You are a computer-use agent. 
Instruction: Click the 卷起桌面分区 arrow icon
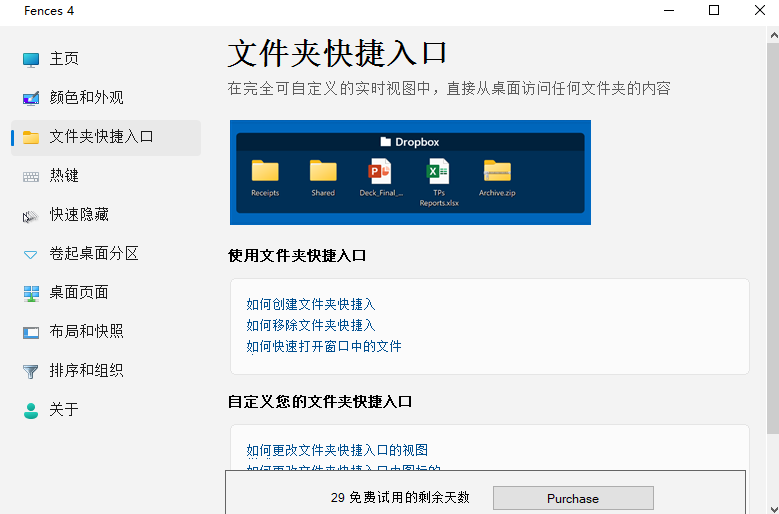(x=31, y=254)
